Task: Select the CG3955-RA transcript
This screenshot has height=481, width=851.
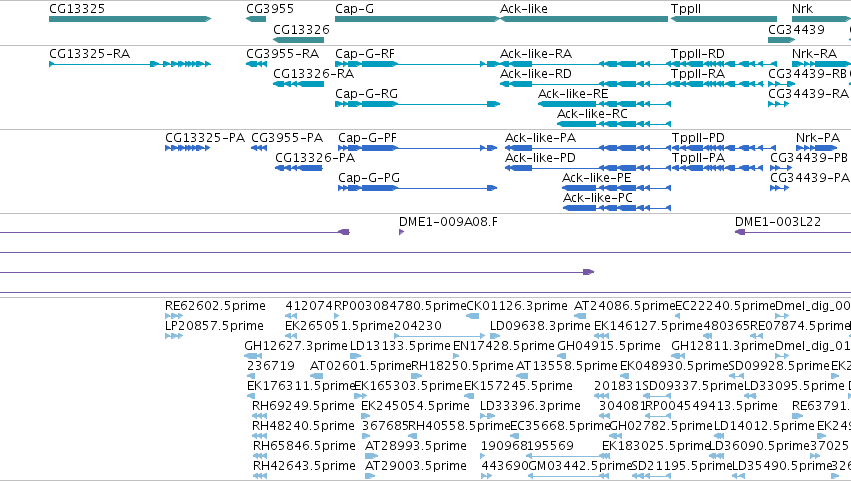Action: pyautogui.click(x=256, y=64)
